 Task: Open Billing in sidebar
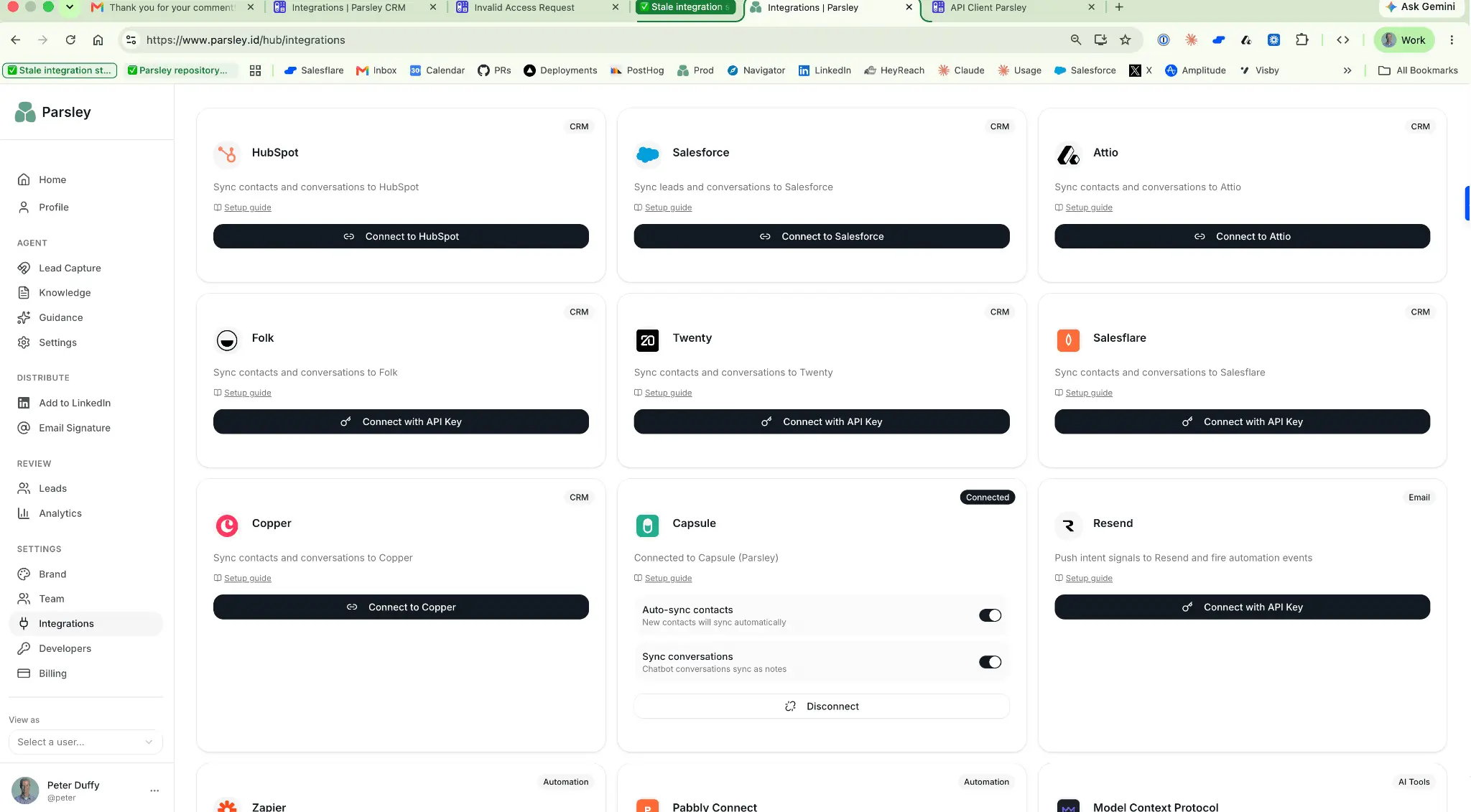(x=85, y=673)
